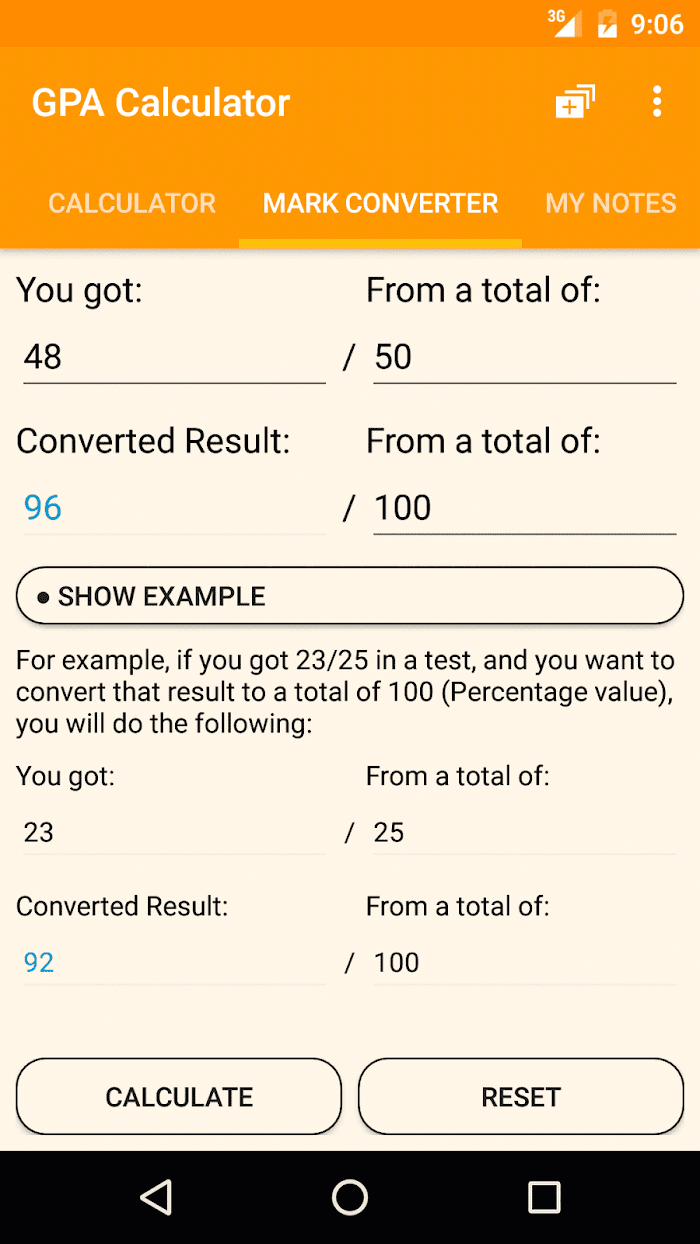Tap the battery icon in status bar
Image resolution: width=700 pixels, height=1244 pixels.
pos(607,24)
